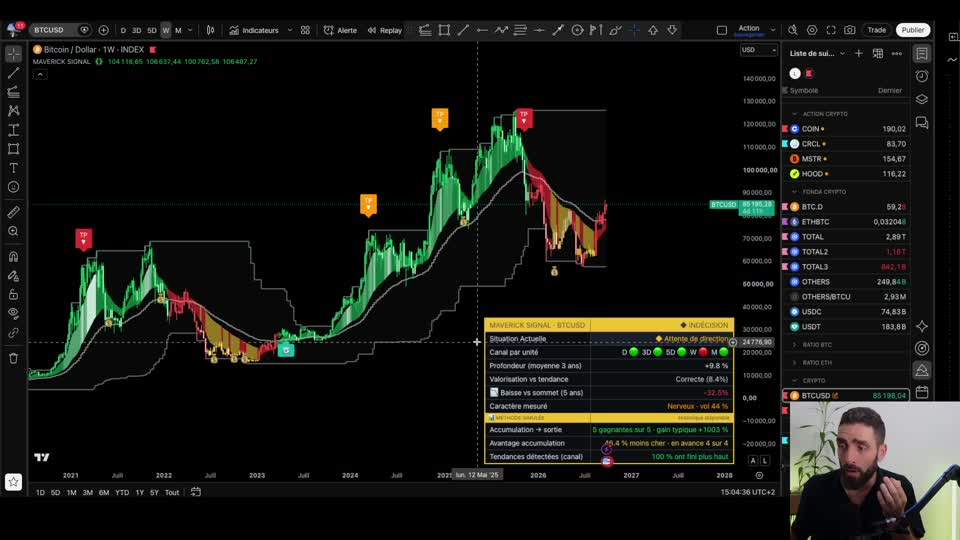Screen dimensions: 960x540
Task: Hide all drawings with the eye icon
Action: pyautogui.click(x=13, y=314)
